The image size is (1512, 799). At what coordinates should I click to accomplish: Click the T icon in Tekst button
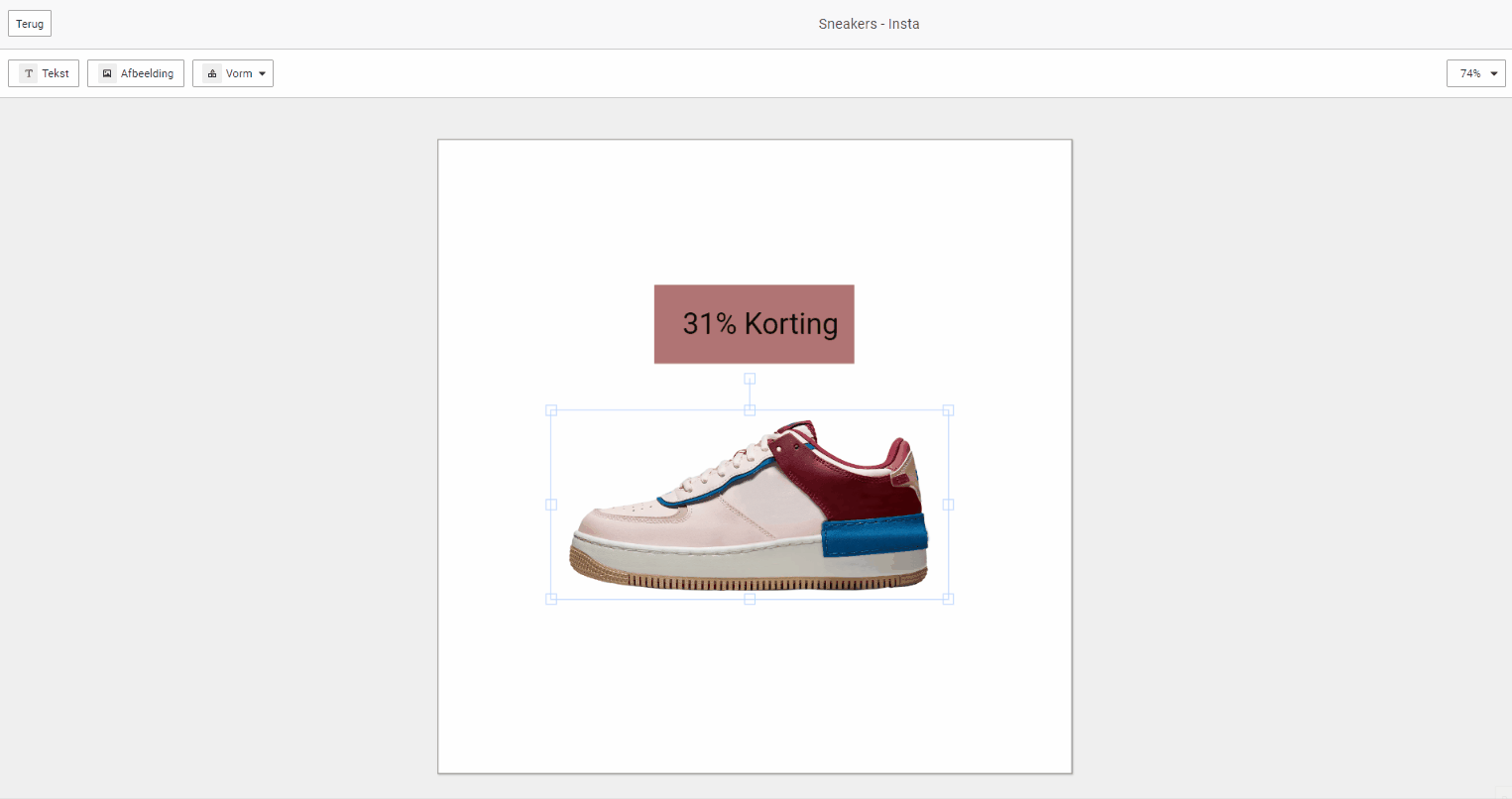click(x=29, y=73)
